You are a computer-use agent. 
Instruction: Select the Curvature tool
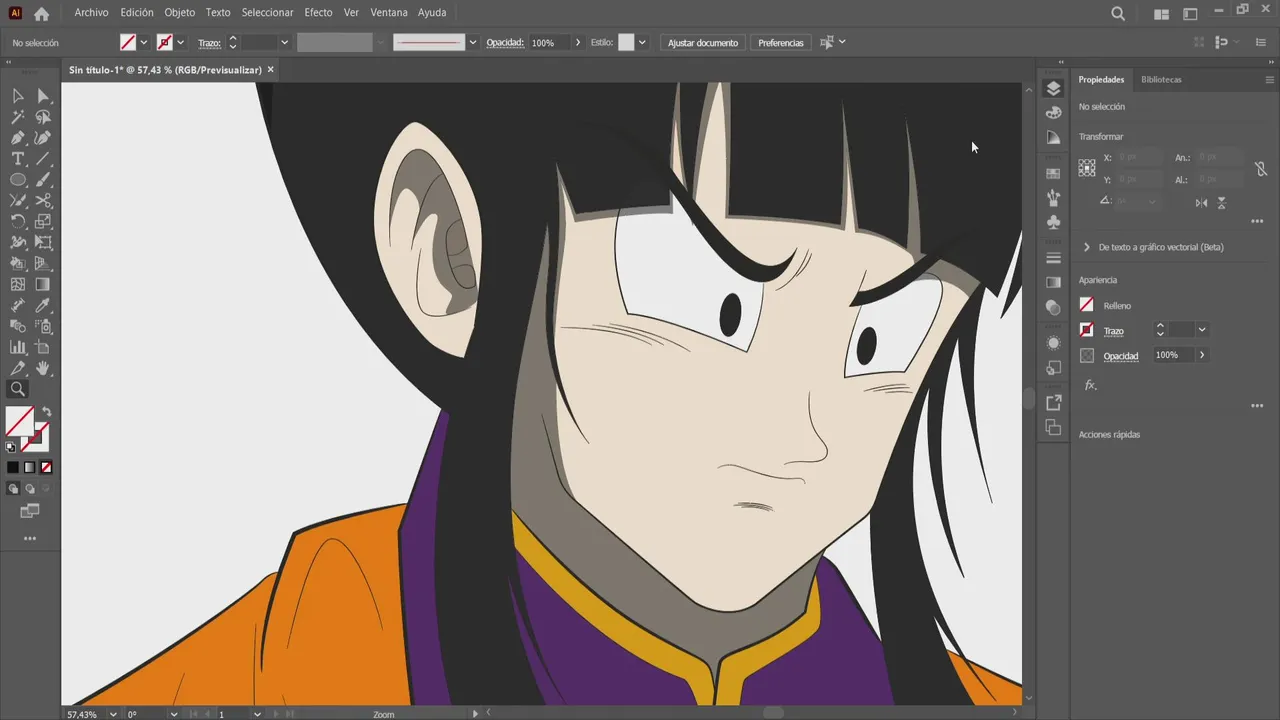pos(43,138)
